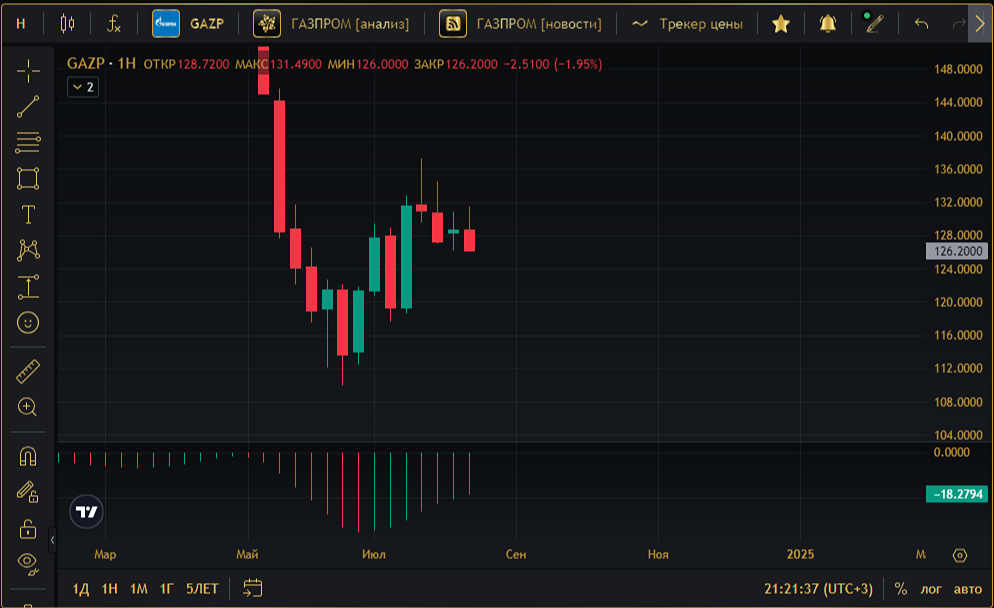Expand the toolbar right arrow
Screen dimensions: 994x608
click(980, 24)
